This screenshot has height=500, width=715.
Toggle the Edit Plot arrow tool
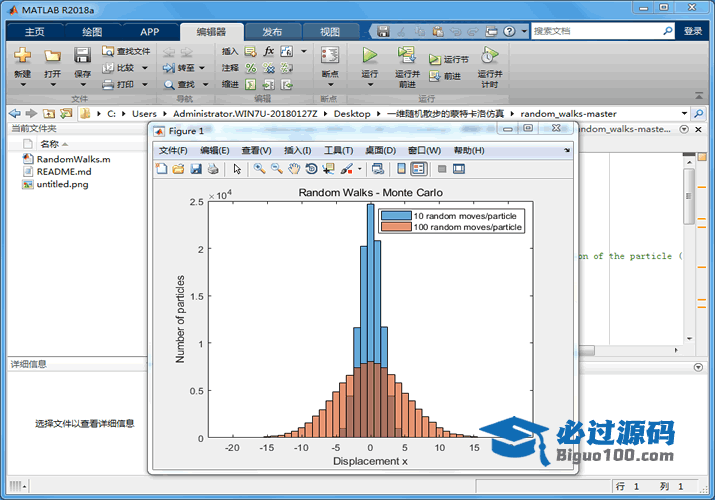(x=237, y=169)
